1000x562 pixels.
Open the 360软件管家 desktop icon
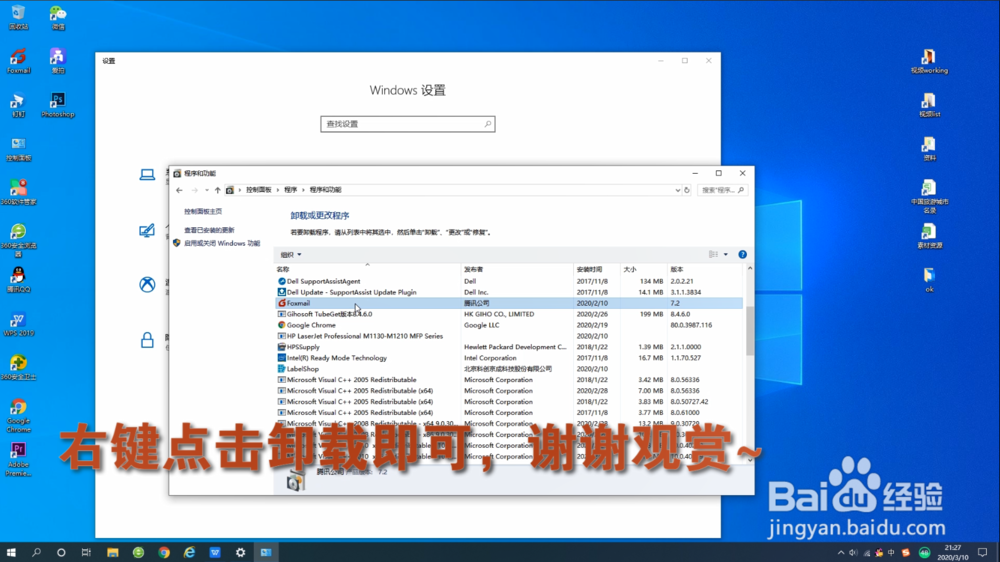pos(18,193)
